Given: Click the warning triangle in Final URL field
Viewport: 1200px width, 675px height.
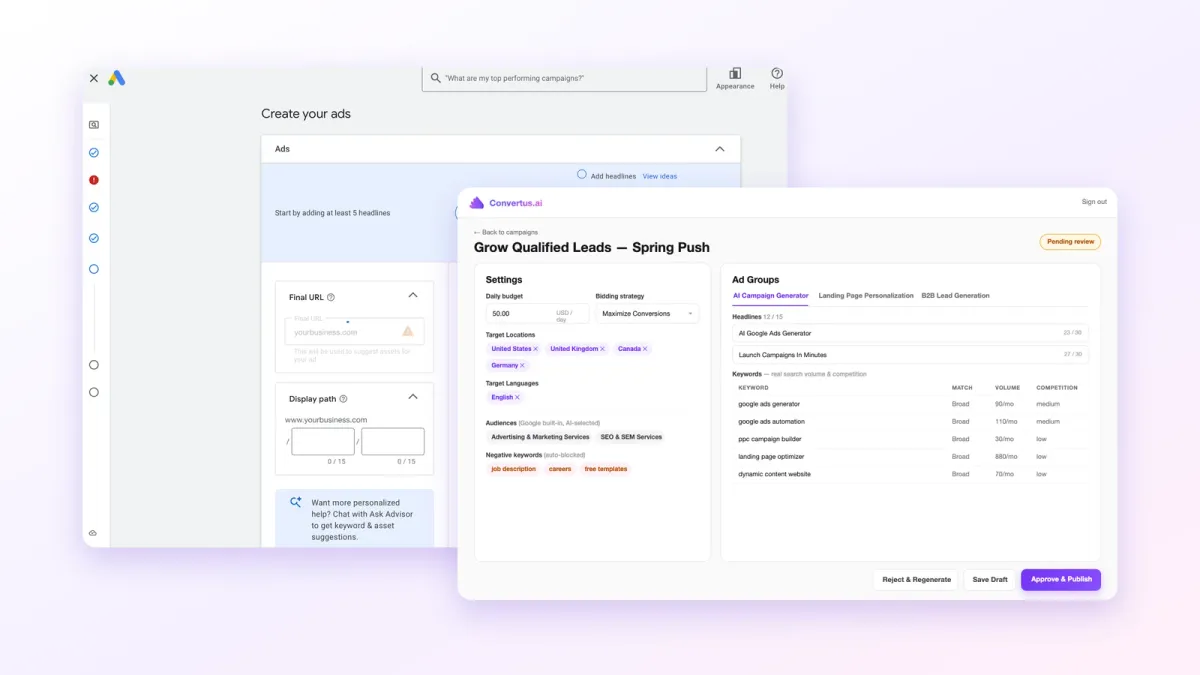Looking at the screenshot, I should click(408, 331).
